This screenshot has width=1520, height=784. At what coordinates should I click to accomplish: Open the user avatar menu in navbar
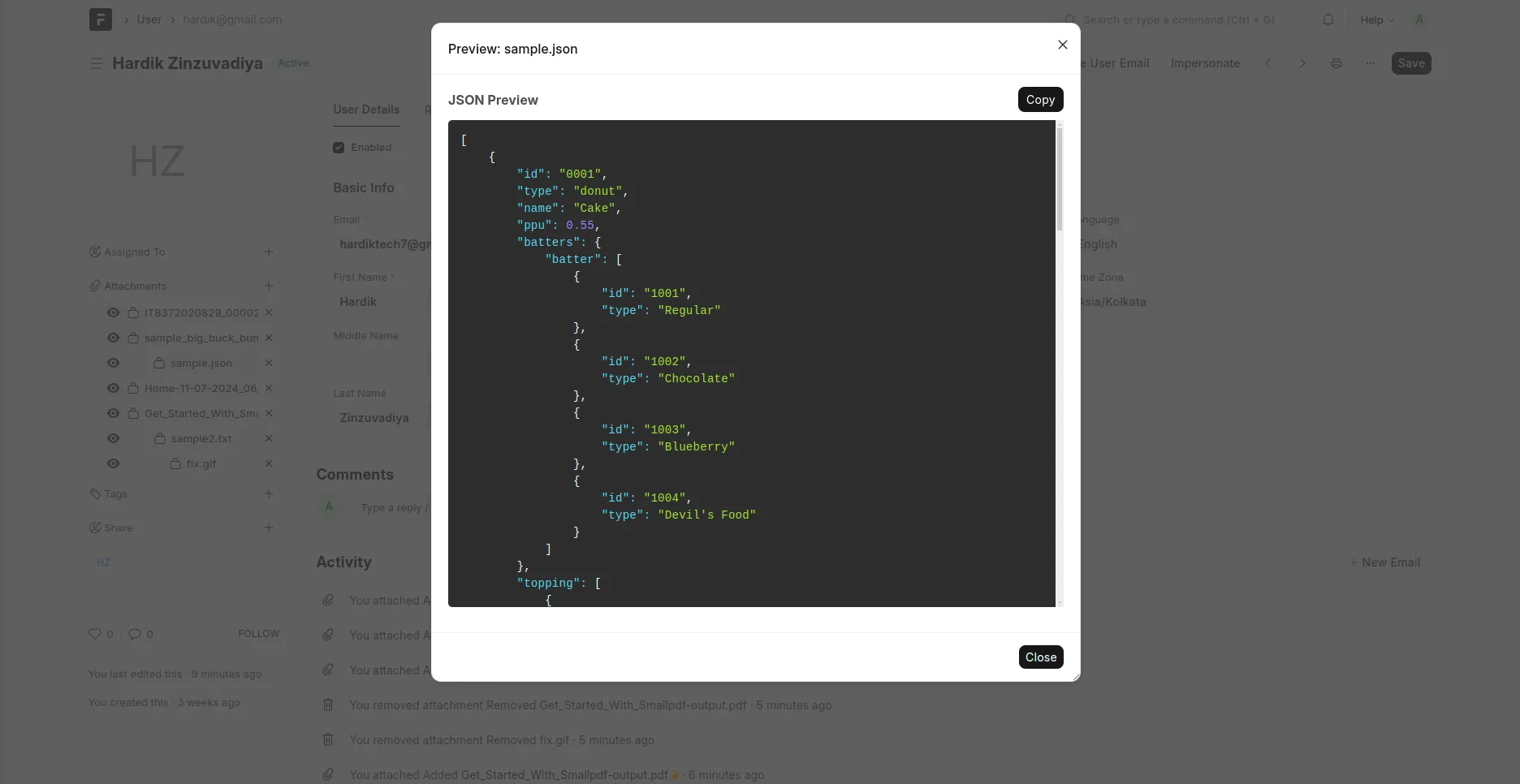[1419, 19]
